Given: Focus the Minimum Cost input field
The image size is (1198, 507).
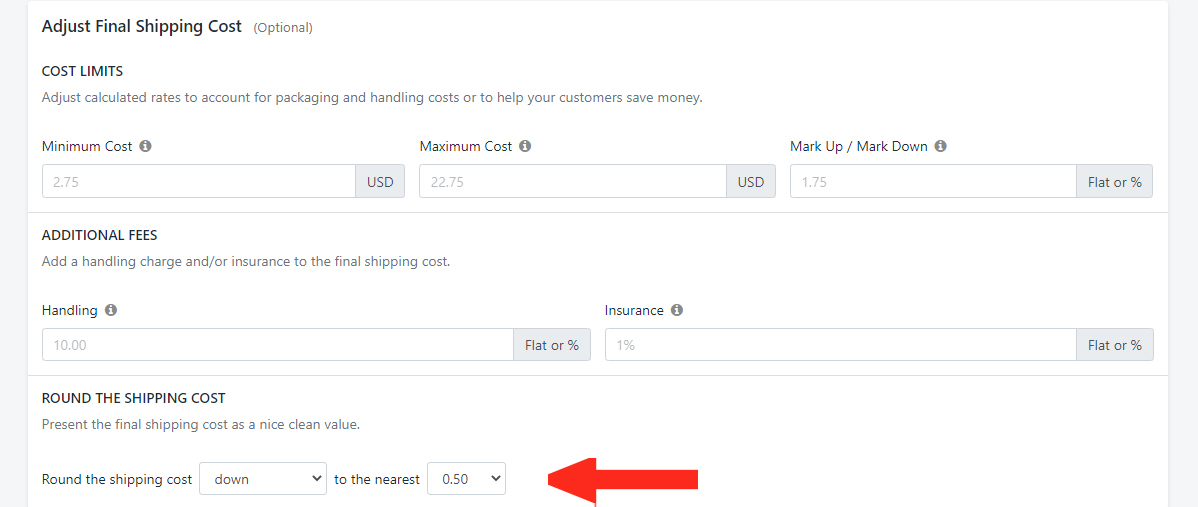Looking at the screenshot, I should point(198,182).
